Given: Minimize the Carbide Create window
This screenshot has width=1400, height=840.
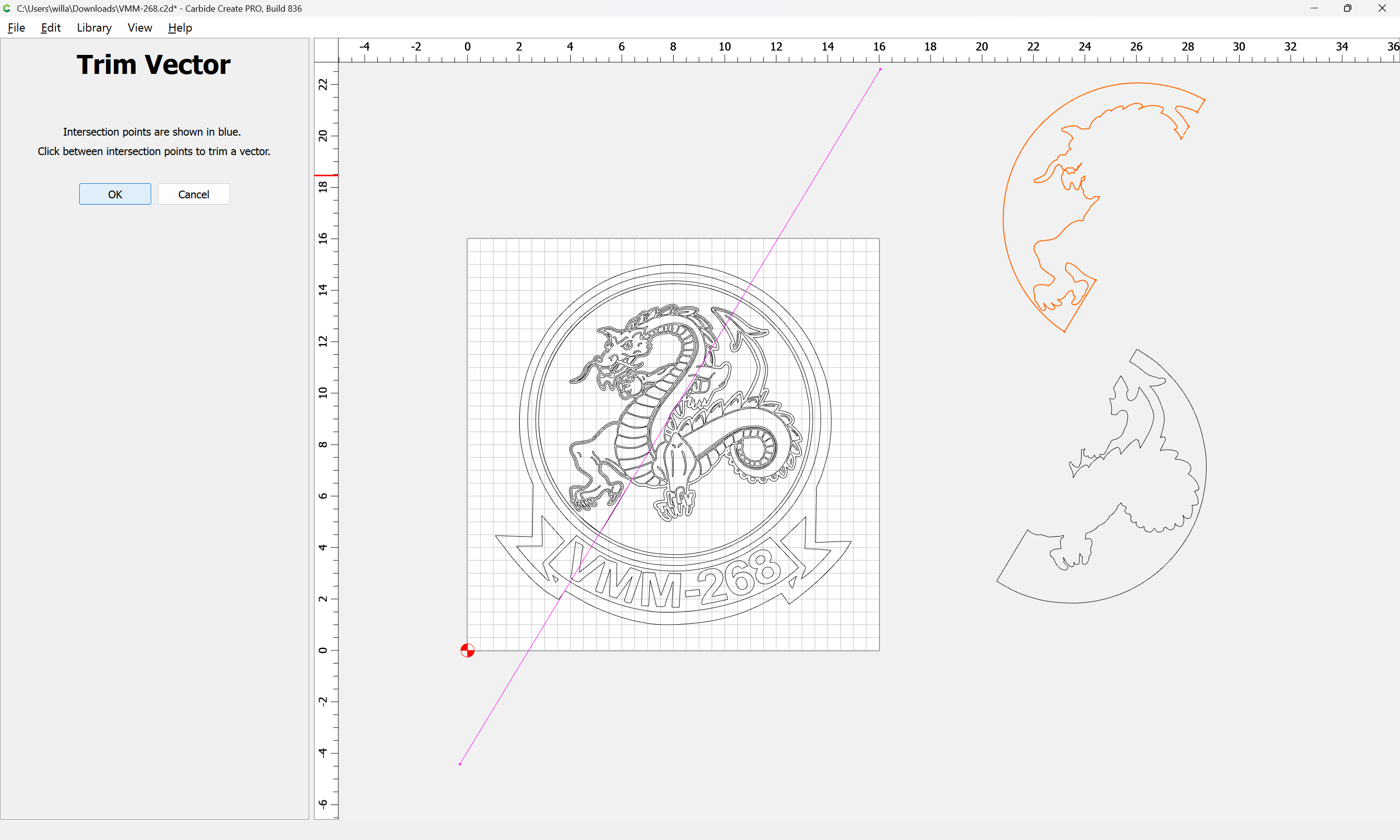Looking at the screenshot, I should (x=1313, y=8).
